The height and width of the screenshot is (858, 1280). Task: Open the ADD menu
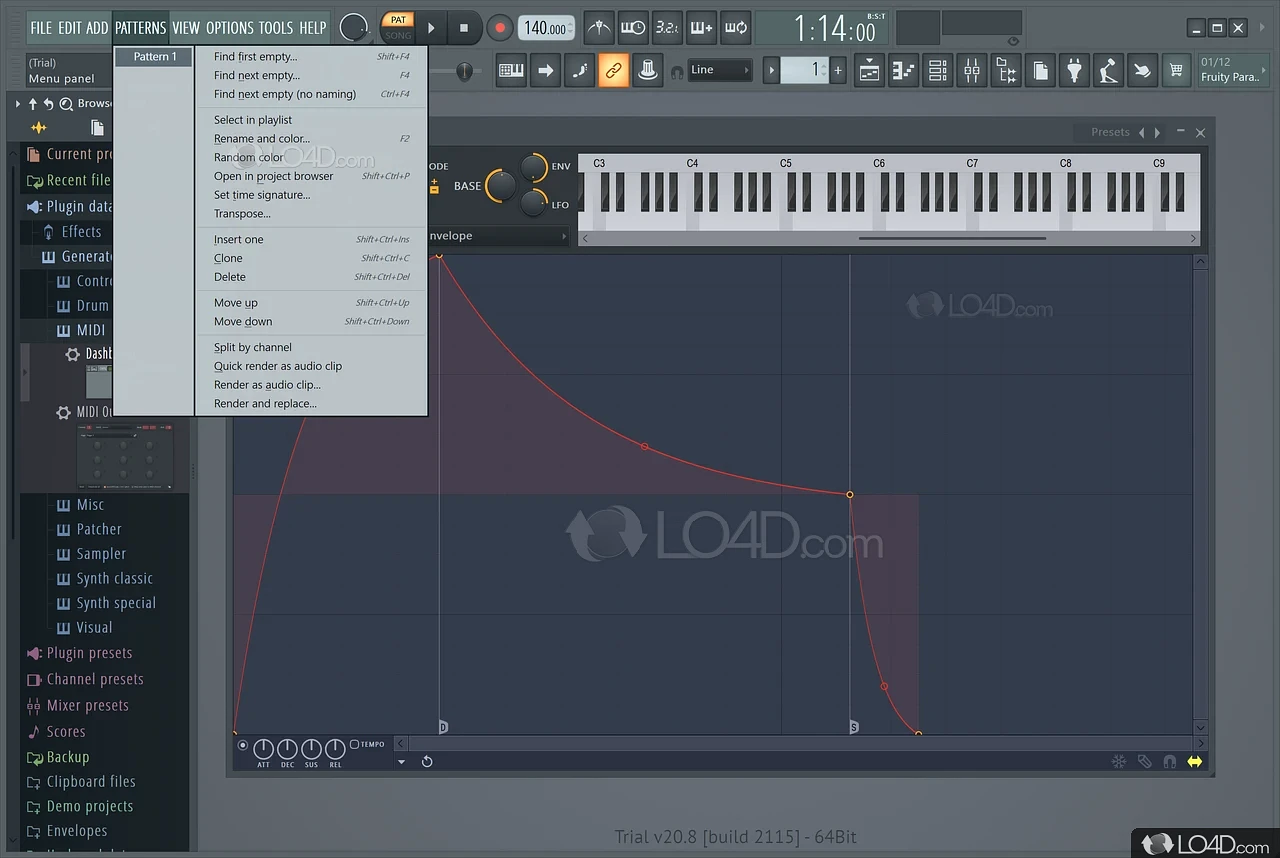pyautogui.click(x=97, y=28)
